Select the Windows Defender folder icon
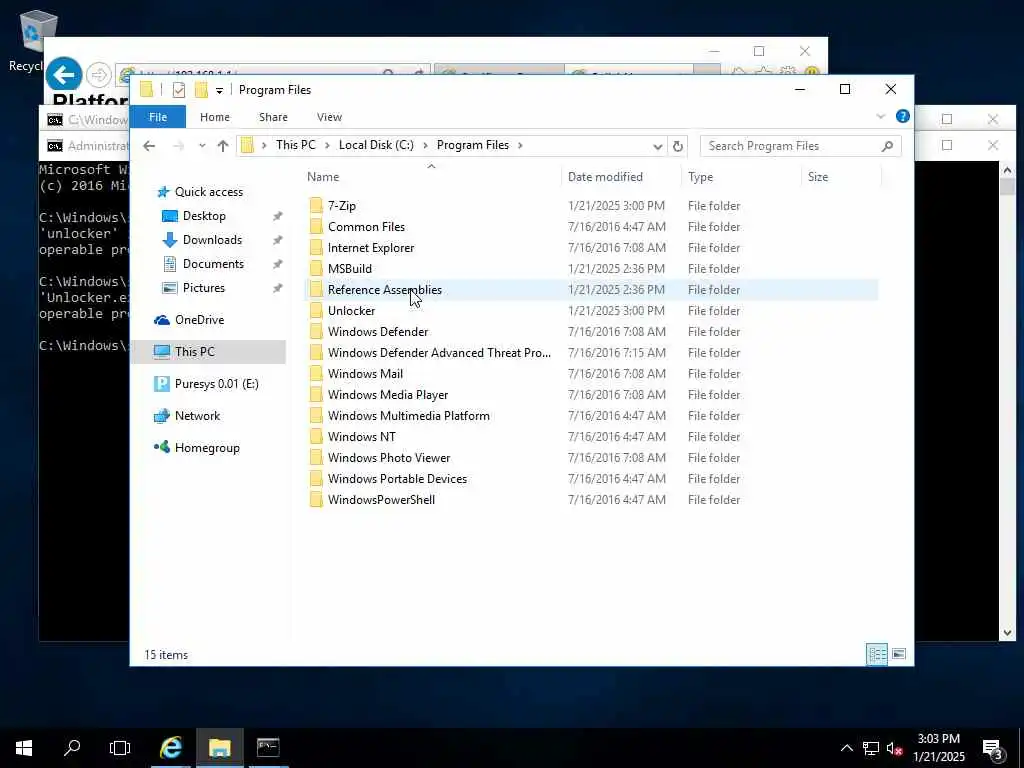1024x768 pixels. pos(316,331)
